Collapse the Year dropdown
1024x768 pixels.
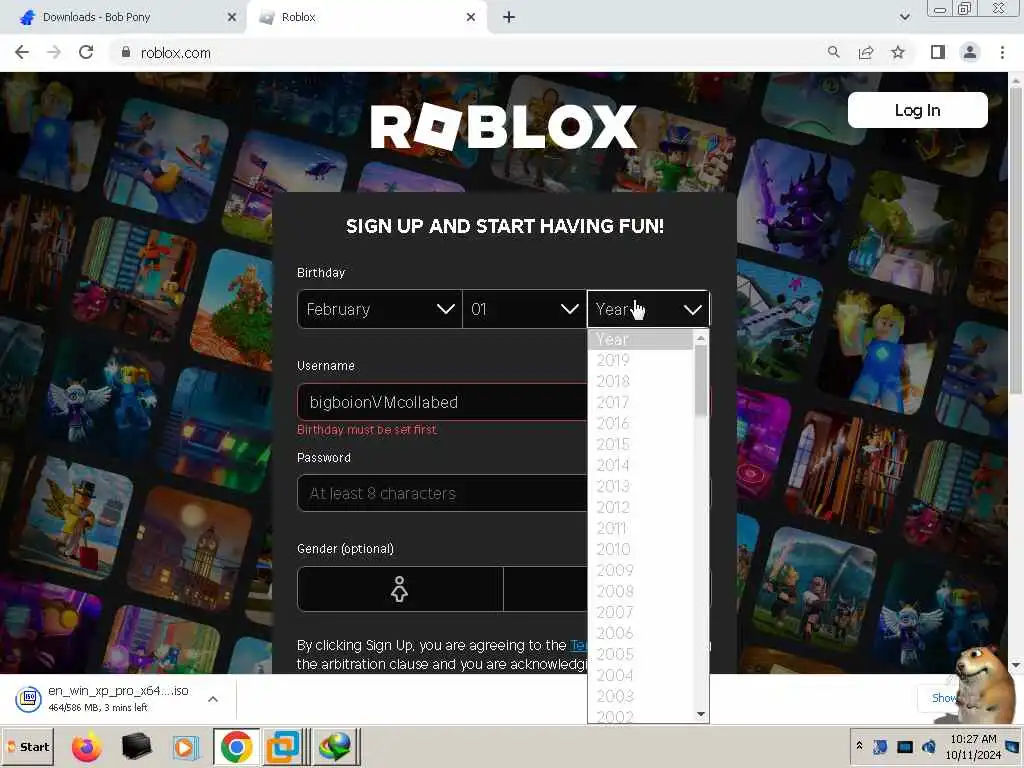tap(648, 309)
